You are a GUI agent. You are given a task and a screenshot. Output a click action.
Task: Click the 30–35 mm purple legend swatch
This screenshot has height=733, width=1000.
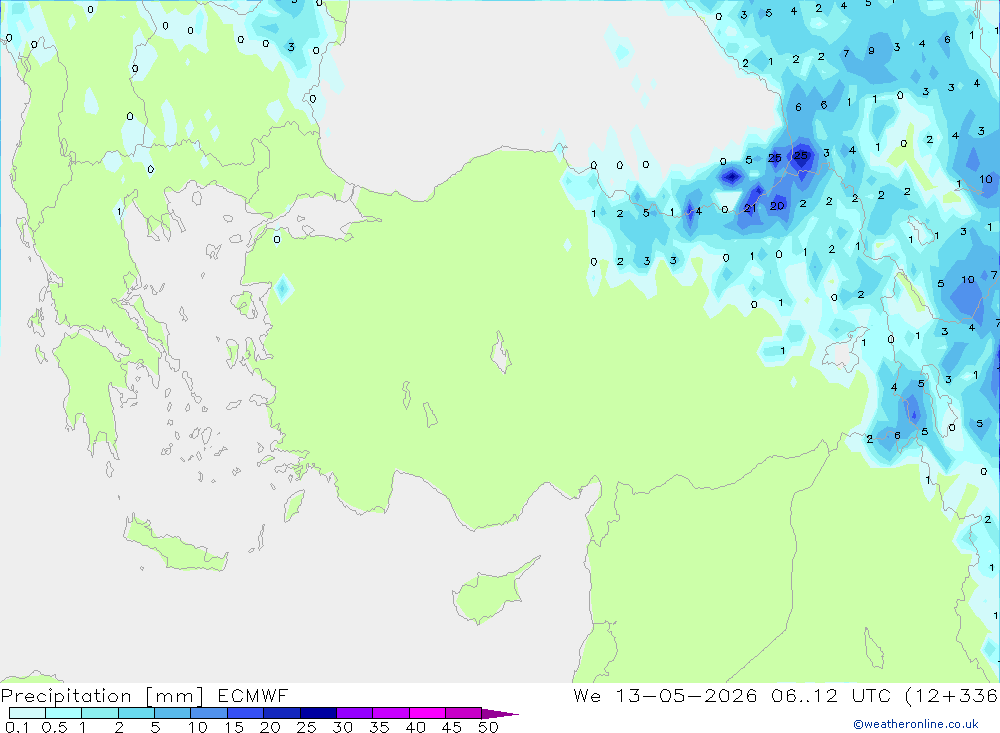(355, 713)
